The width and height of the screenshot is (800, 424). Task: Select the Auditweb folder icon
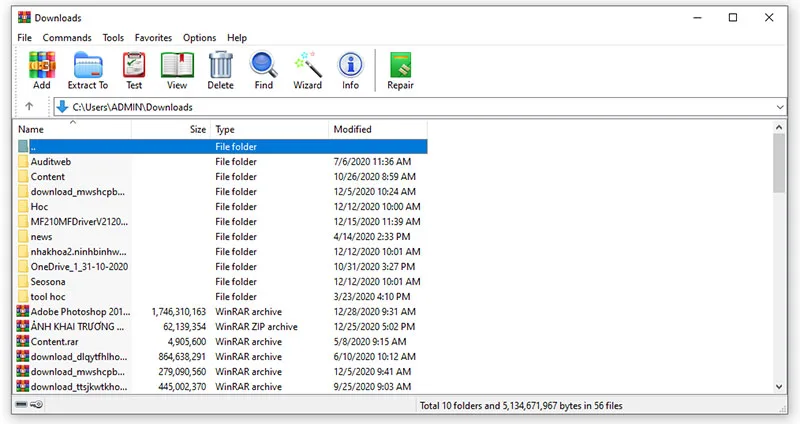coord(23,162)
